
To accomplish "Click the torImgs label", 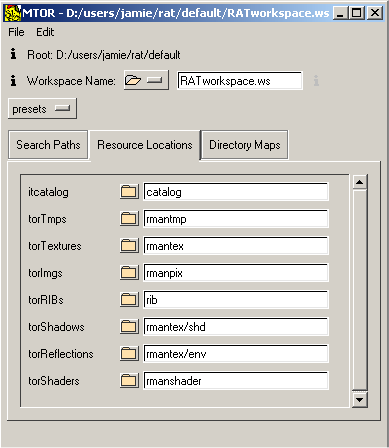I will pos(45,273).
